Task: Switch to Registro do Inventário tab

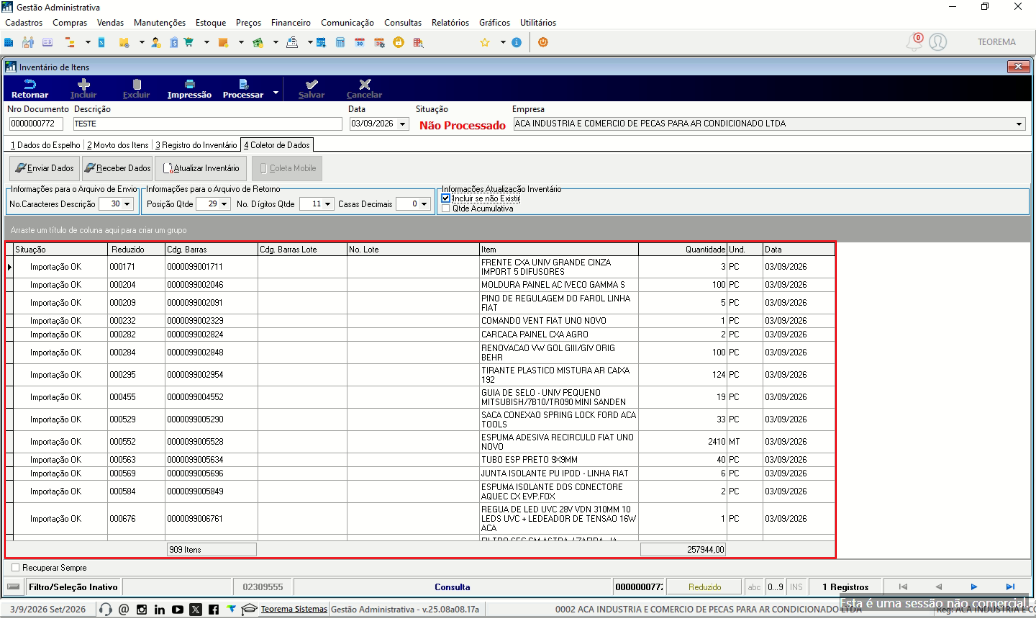Action: coord(196,145)
